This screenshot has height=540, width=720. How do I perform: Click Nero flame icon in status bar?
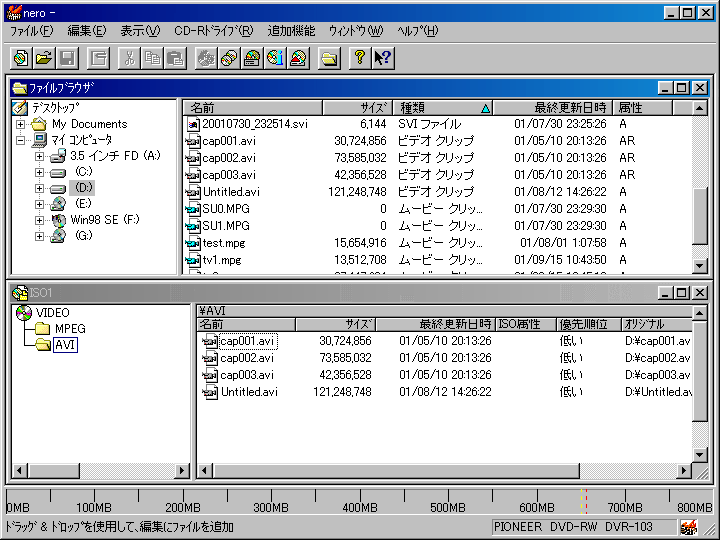pos(689,527)
